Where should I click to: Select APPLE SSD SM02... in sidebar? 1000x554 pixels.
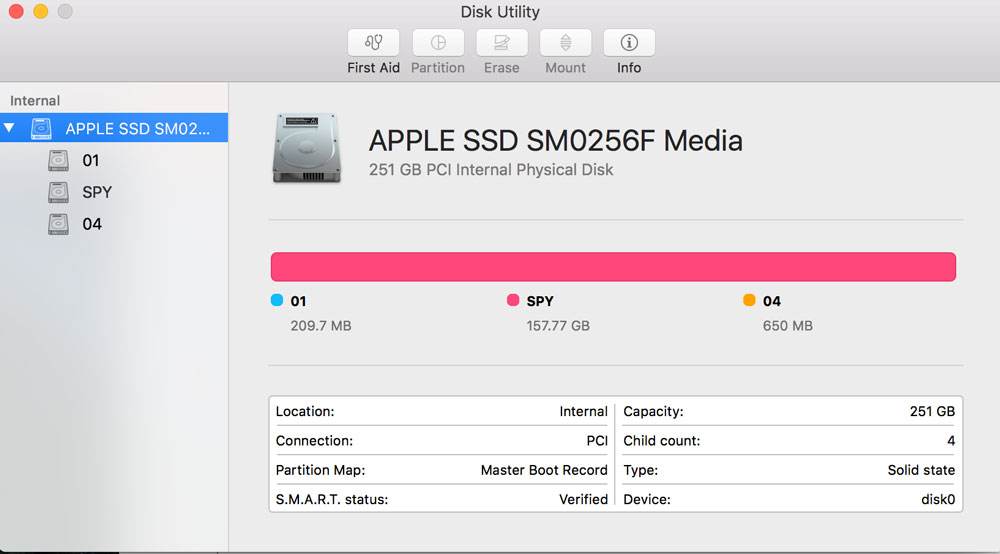pyautogui.click(x=114, y=128)
